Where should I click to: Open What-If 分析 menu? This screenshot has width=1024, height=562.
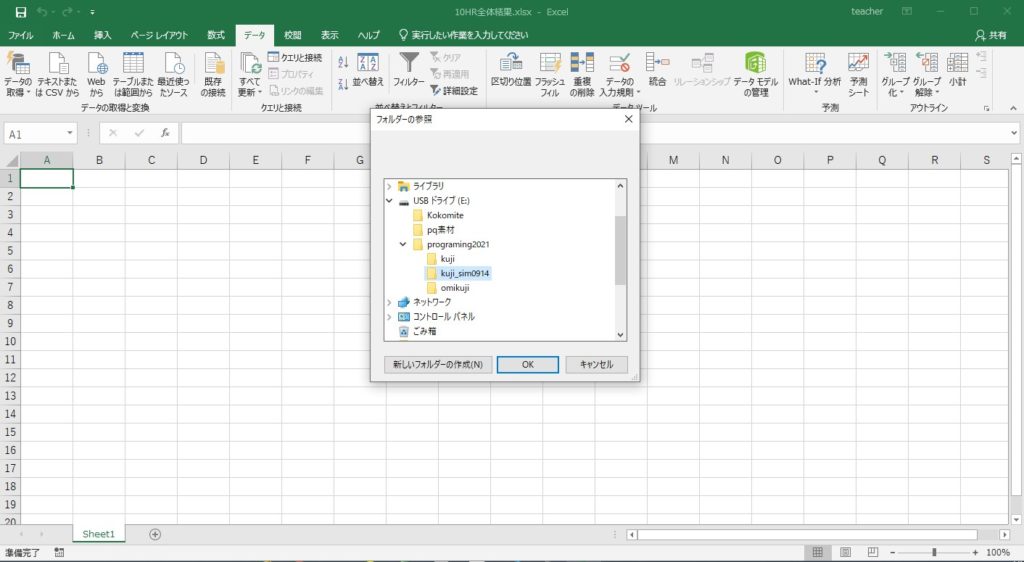click(814, 73)
